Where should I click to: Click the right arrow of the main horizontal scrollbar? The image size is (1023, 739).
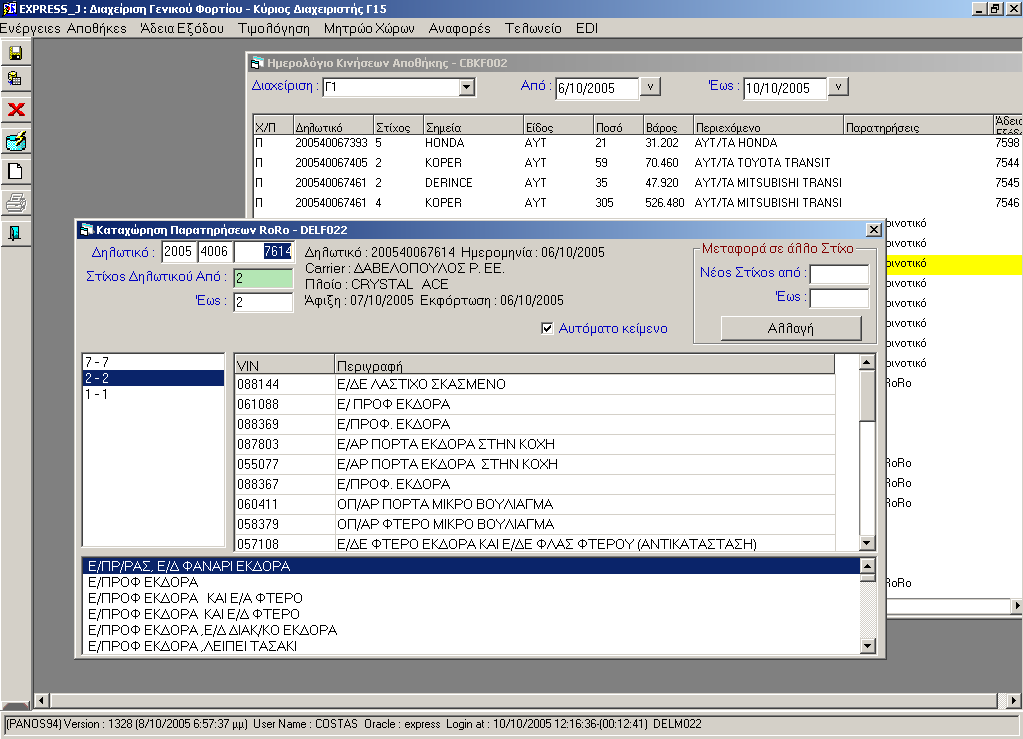(1013, 701)
